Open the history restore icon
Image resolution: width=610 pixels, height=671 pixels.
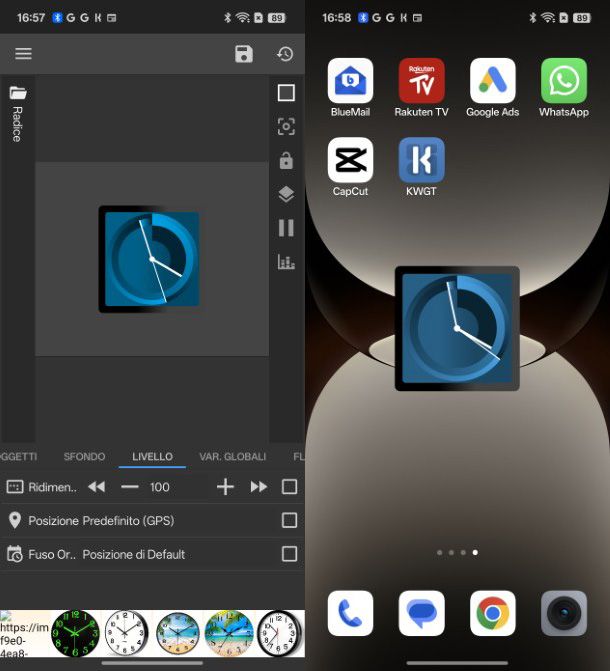coord(285,54)
